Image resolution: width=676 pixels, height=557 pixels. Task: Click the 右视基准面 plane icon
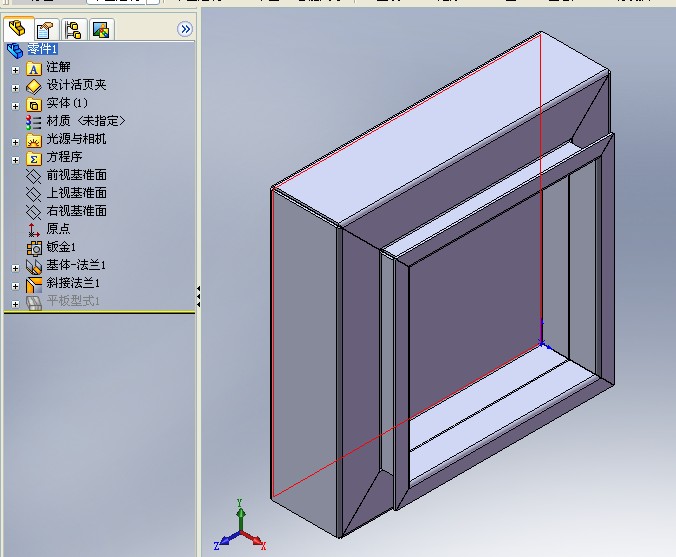(34, 213)
